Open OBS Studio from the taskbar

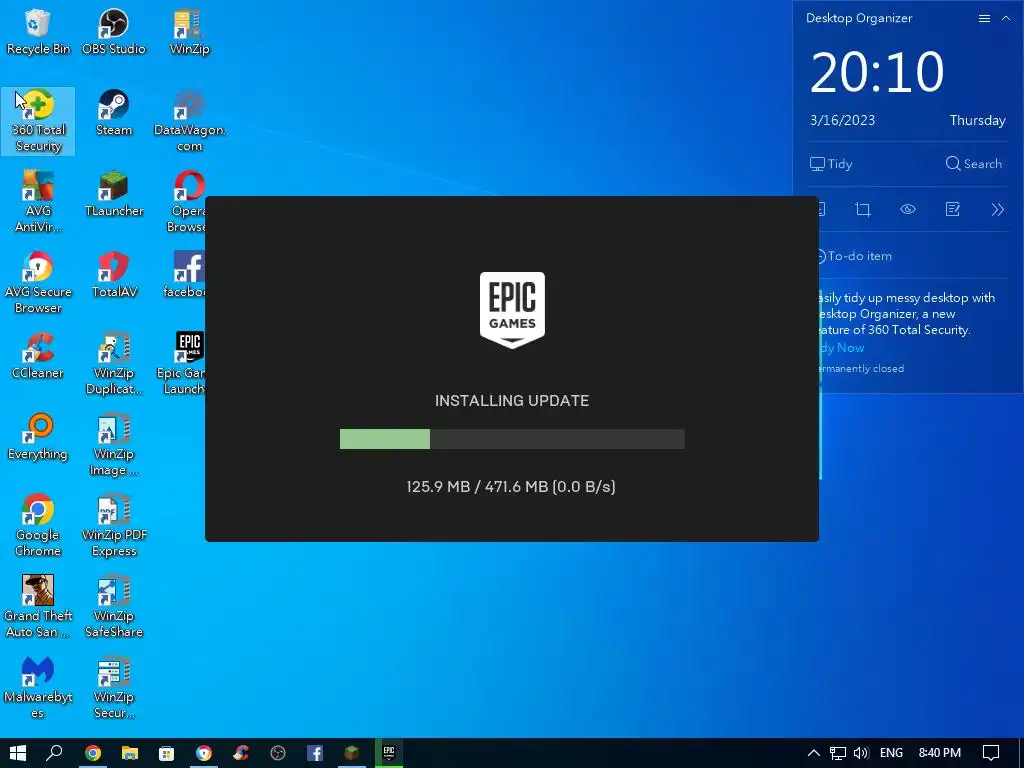click(x=278, y=753)
